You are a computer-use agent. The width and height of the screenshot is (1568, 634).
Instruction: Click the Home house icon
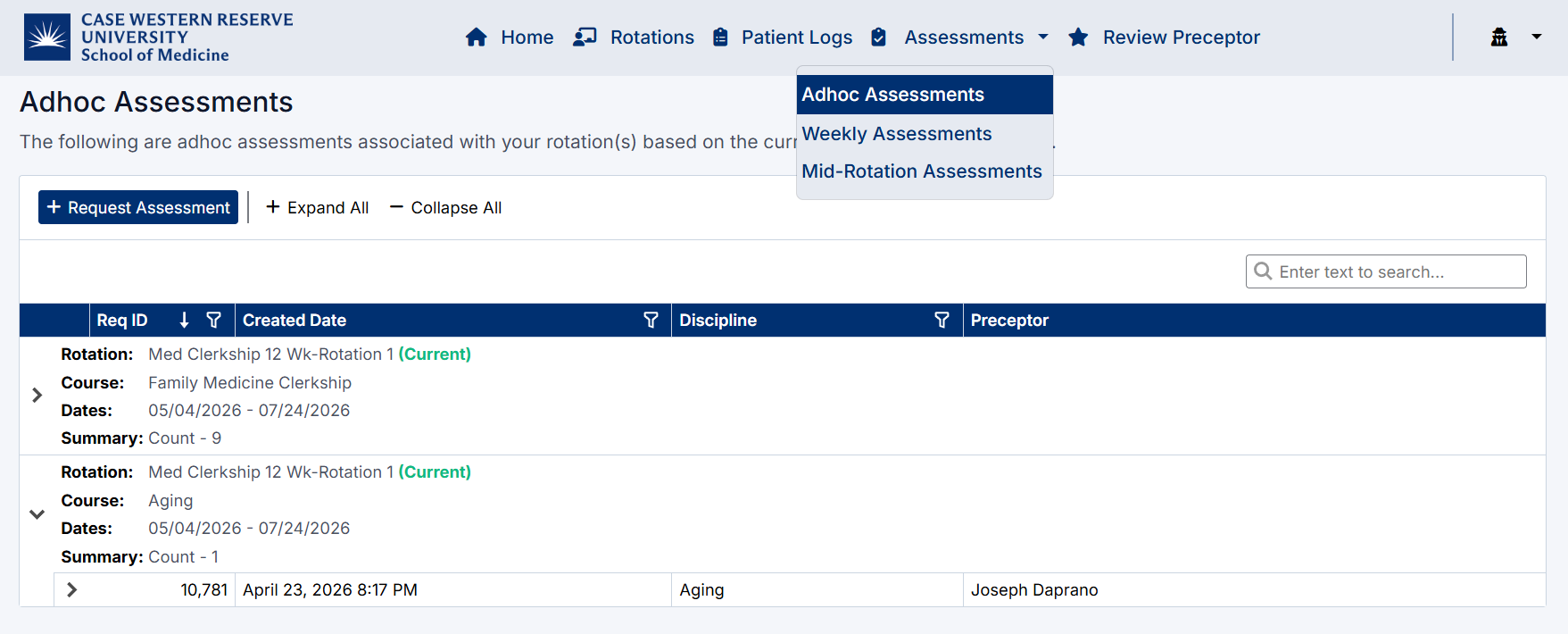(477, 38)
